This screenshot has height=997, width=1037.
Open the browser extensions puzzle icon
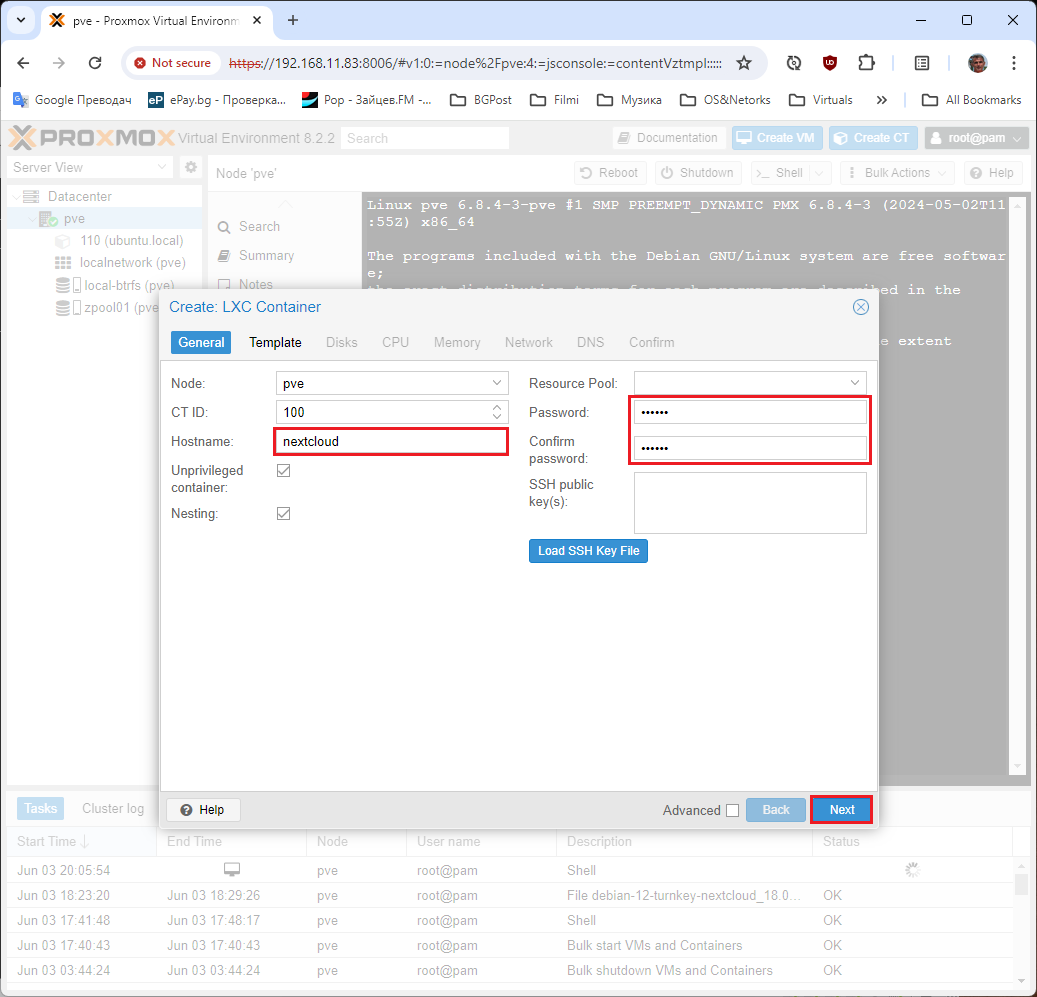click(866, 63)
